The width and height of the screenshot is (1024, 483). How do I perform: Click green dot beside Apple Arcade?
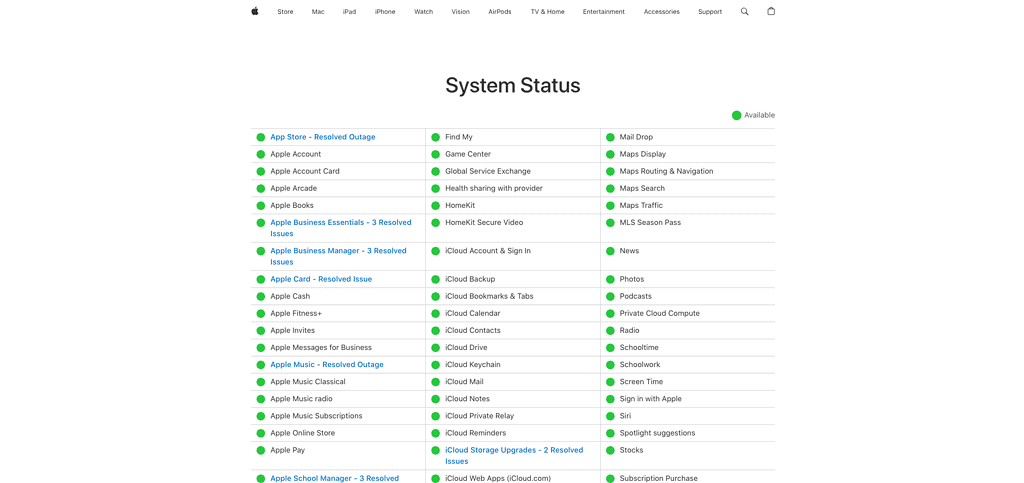[261, 188]
